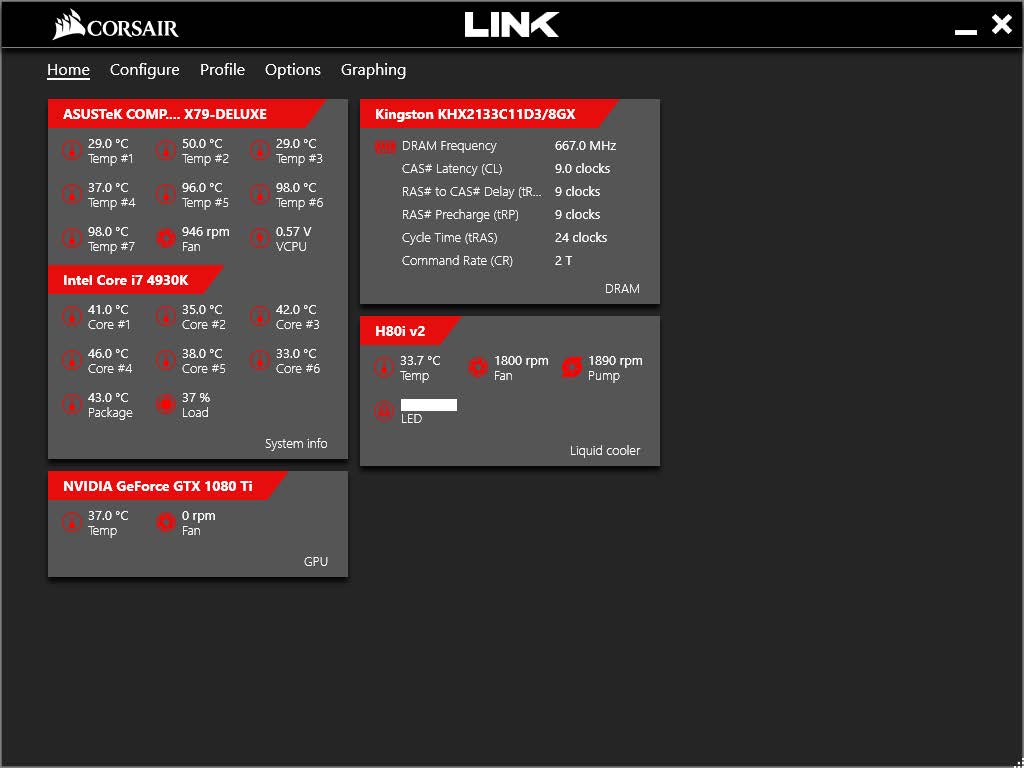Click the CPU Package temperature icon

click(x=72, y=404)
